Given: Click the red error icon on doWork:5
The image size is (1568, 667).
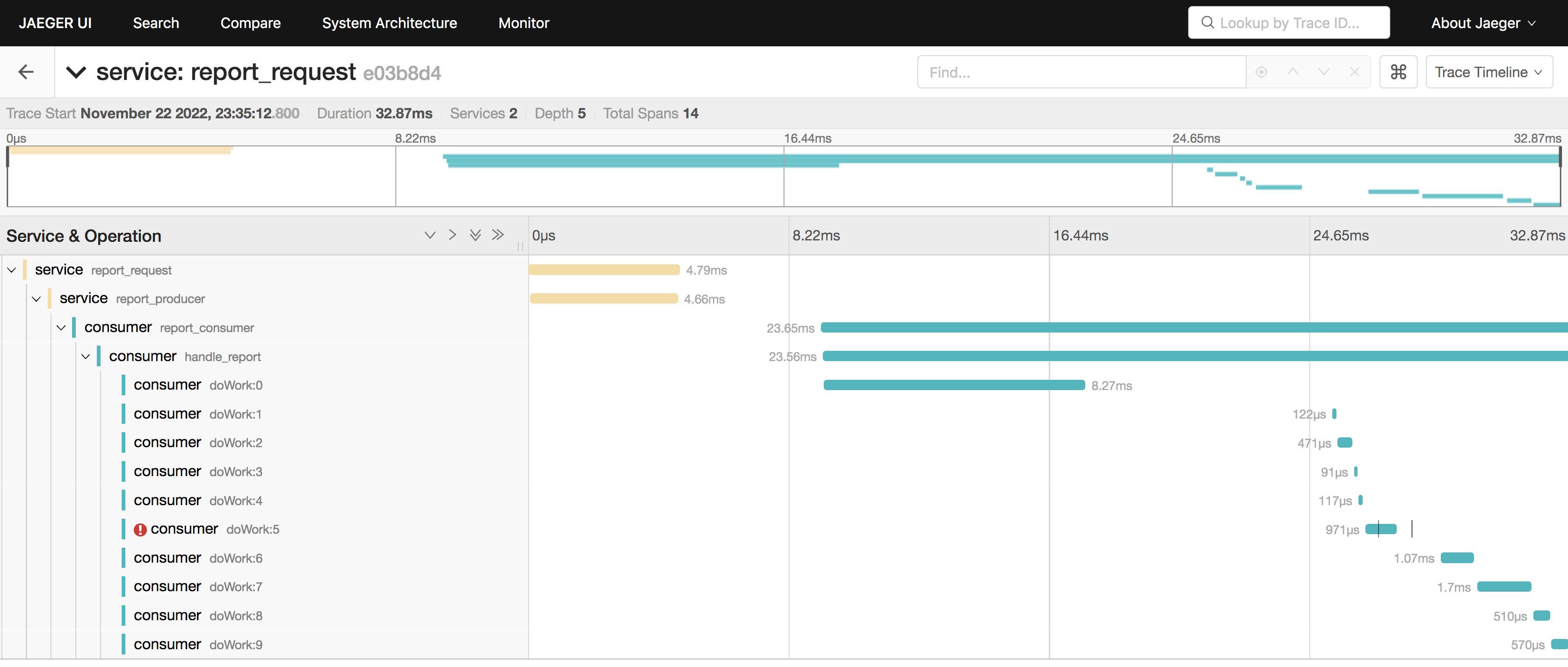Looking at the screenshot, I should pyautogui.click(x=140, y=529).
